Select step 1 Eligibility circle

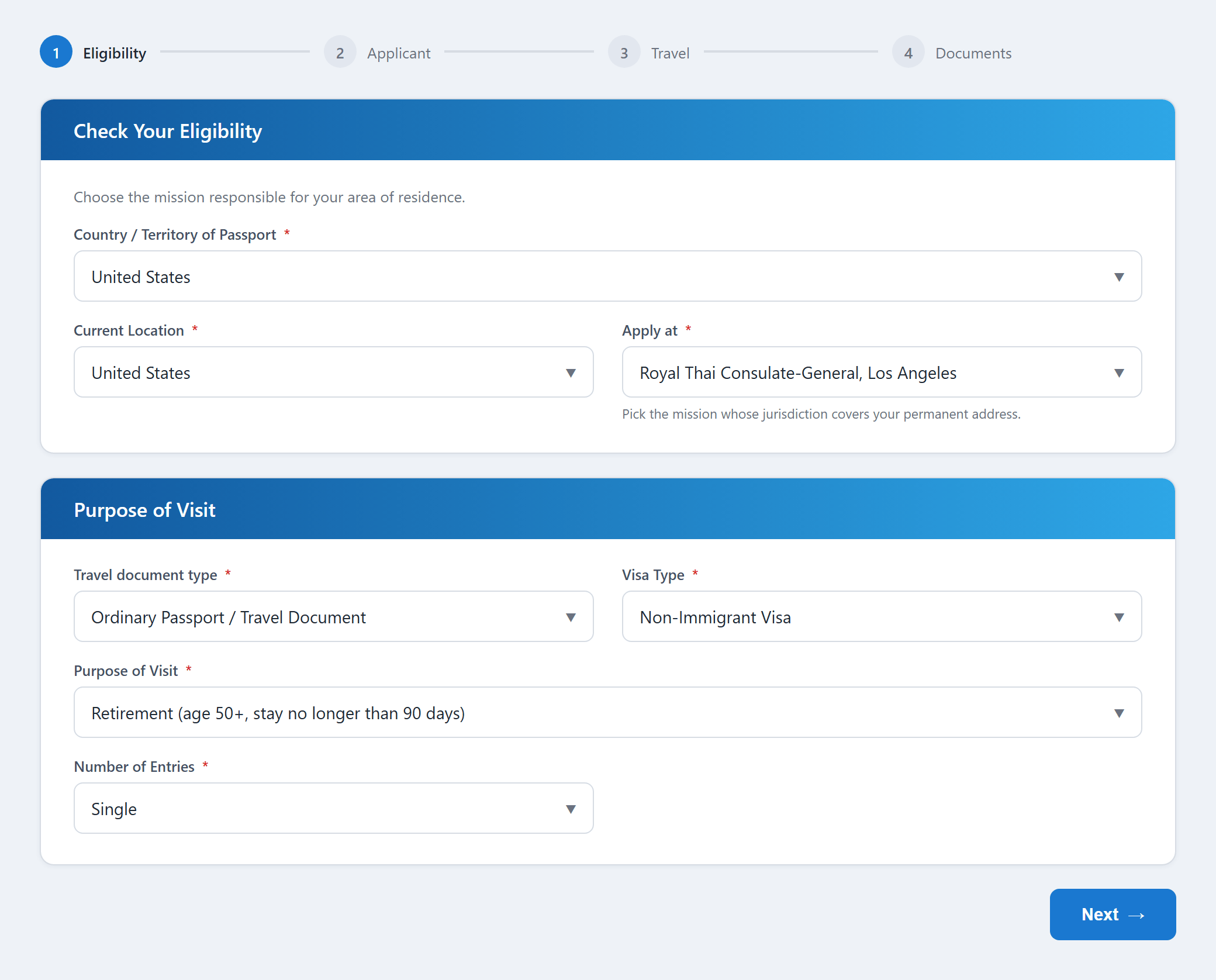pos(56,52)
